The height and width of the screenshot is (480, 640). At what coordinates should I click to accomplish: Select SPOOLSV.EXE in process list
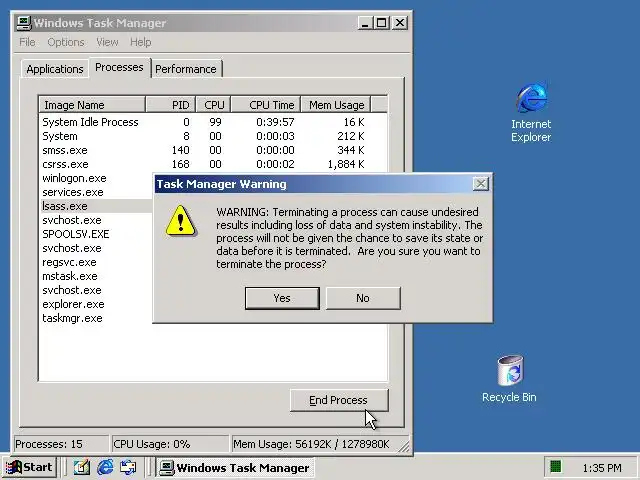tap(76, 234)
